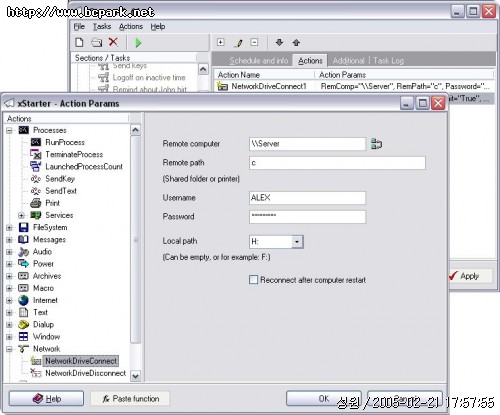The width and height of the screenshot is (500, 415).
Task: Toggle Reconnect after computer restart checkbox
Action: coord(253,280)
